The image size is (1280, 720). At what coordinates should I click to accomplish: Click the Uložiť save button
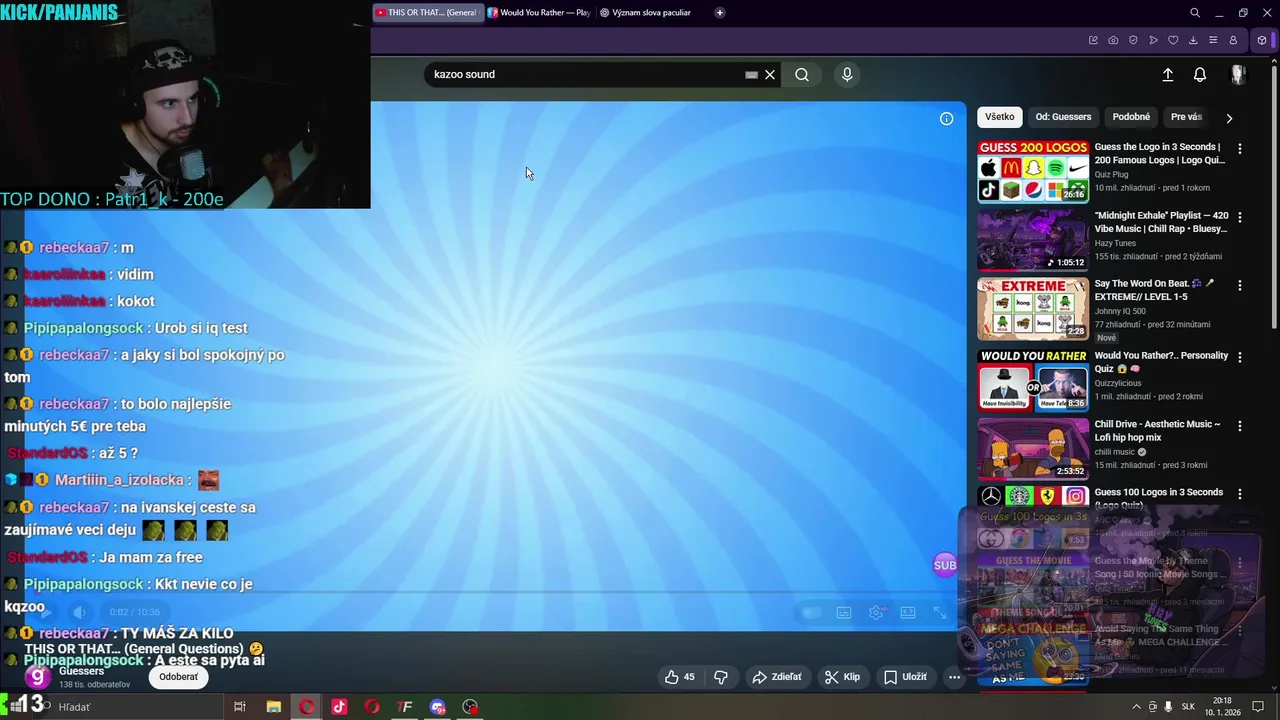[905, 677]
